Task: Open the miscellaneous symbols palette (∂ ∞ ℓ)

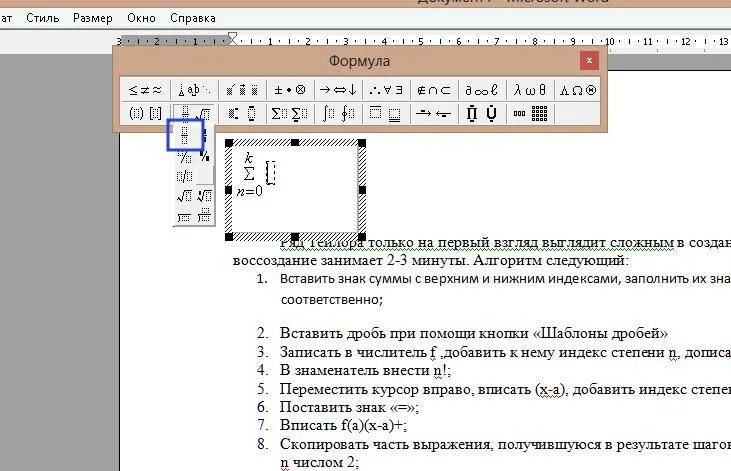Action: click(482, 90)
